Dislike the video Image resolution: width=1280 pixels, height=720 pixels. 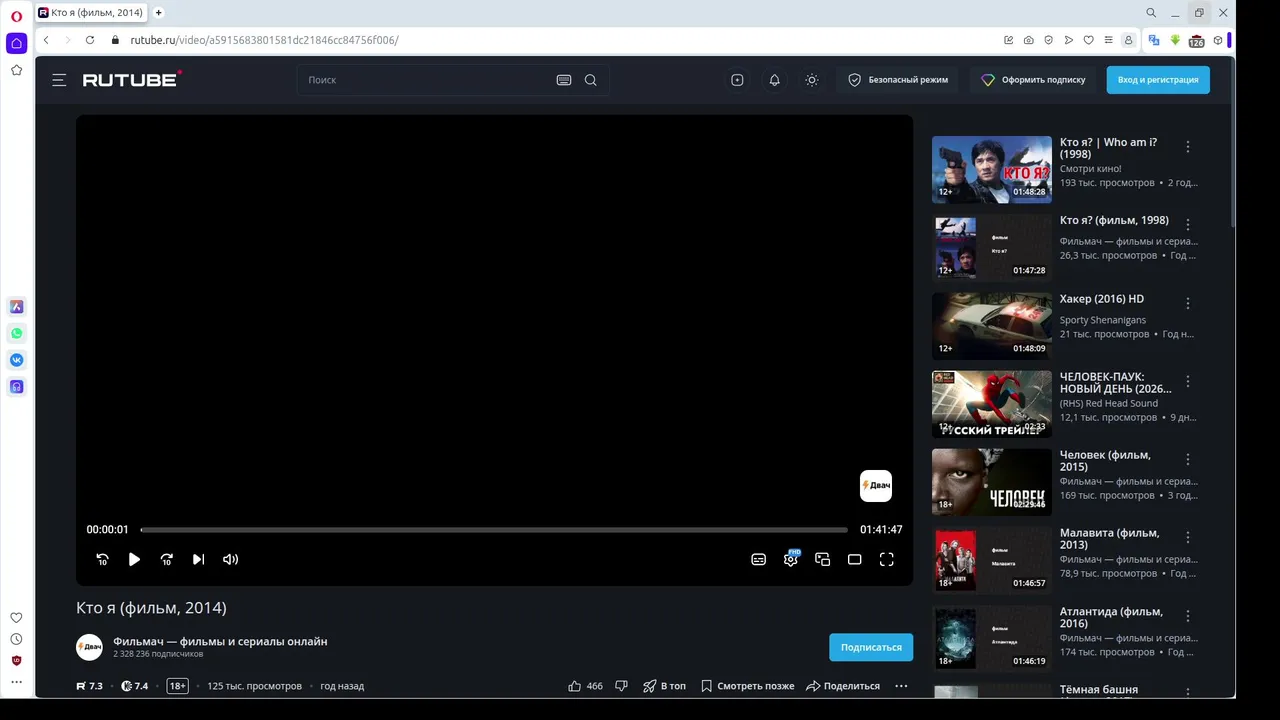[621, 686]
